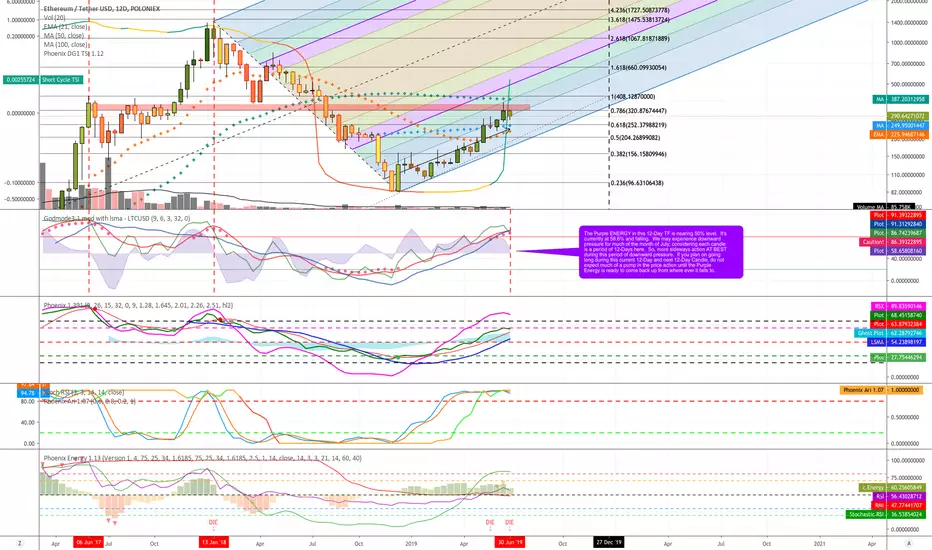
Task: Click the 1.618(660.09930054) Fibonacci label
Action: click(x=638, y=68)
